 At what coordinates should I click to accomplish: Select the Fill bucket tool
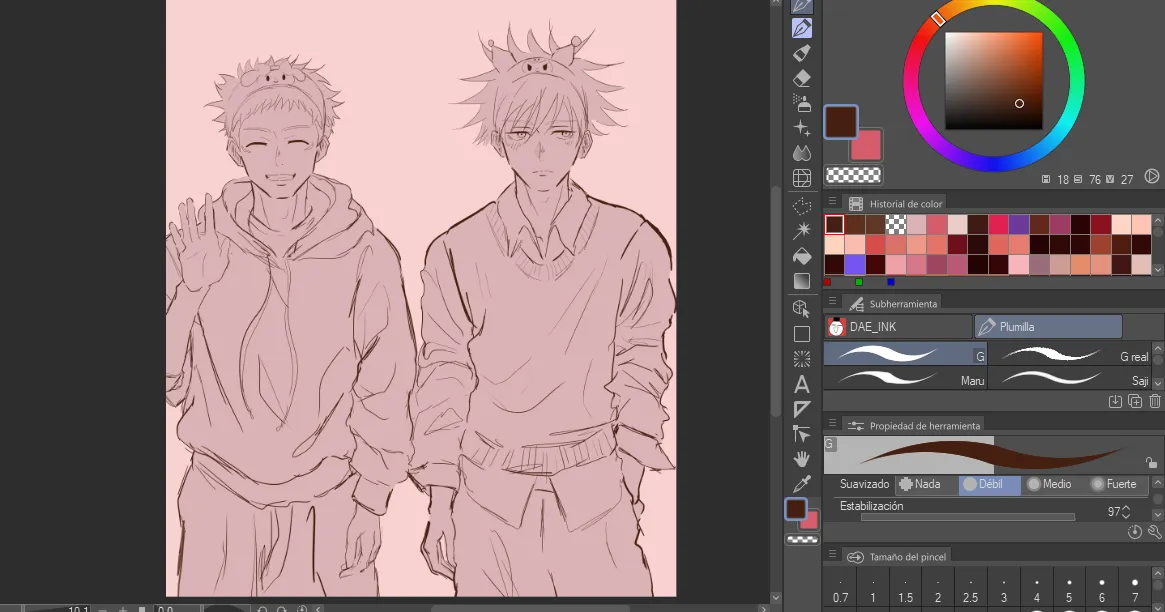[802, 256]
